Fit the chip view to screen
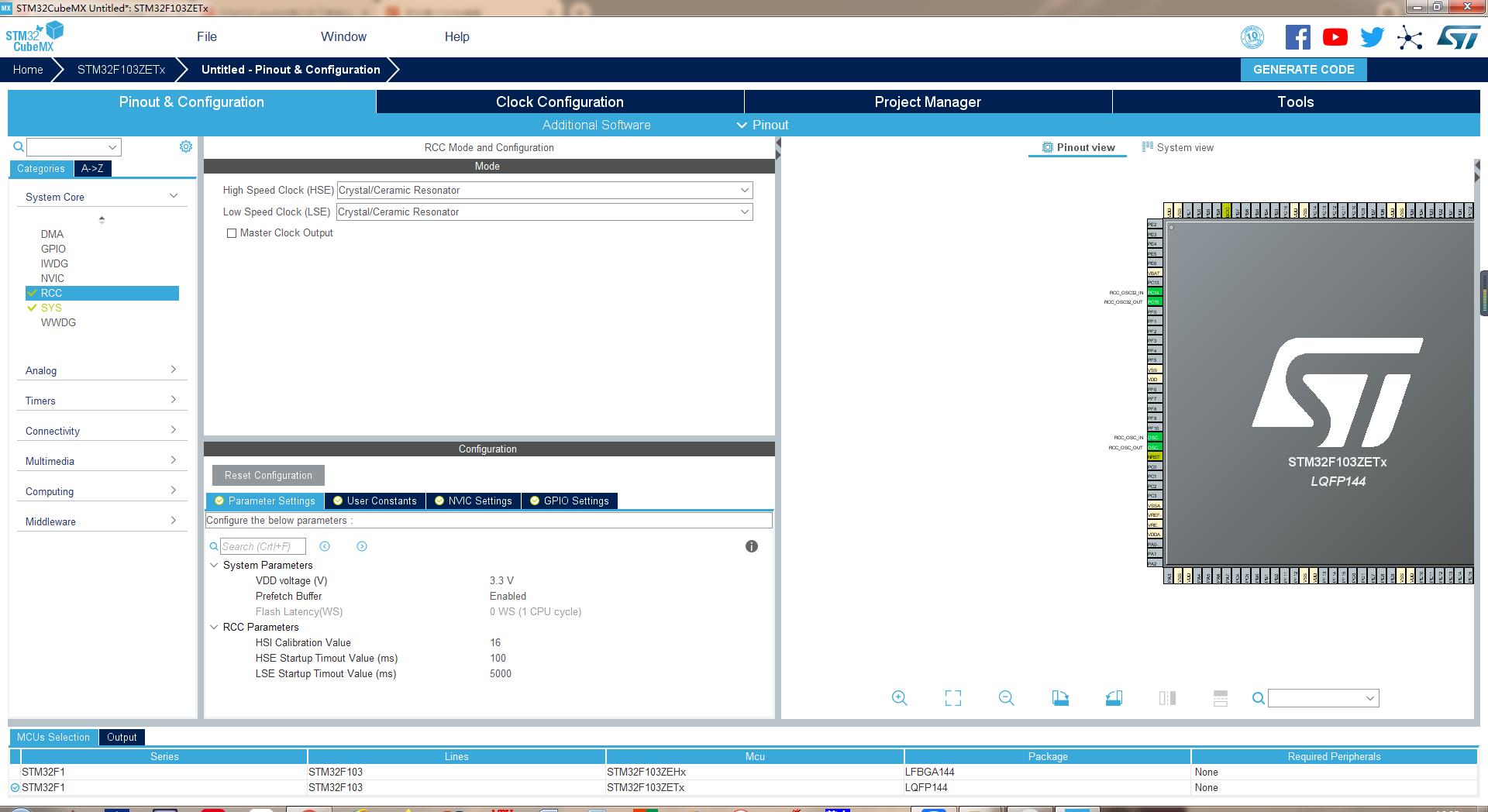Viewport: 1488px width, 812px height. click(x=953, y=698)
